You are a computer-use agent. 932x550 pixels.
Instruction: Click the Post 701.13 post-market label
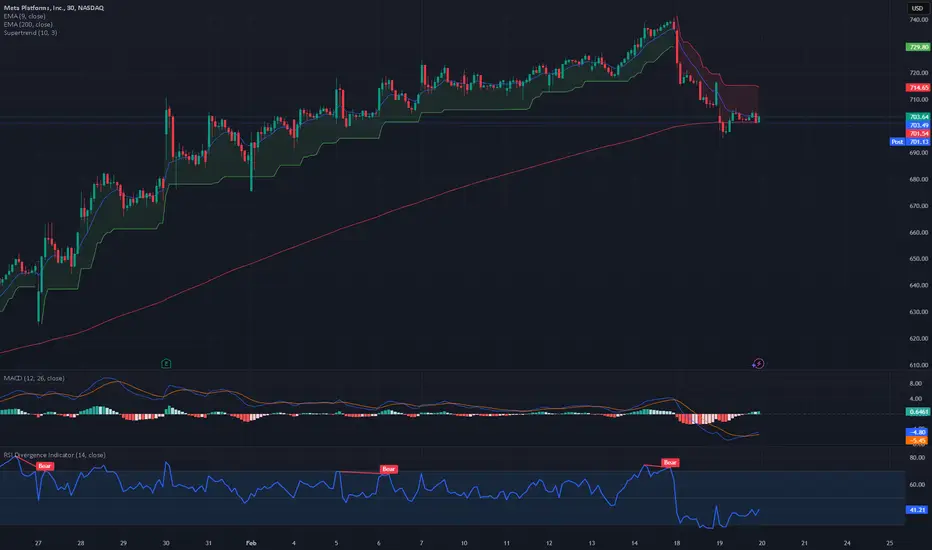coord(910,142)
